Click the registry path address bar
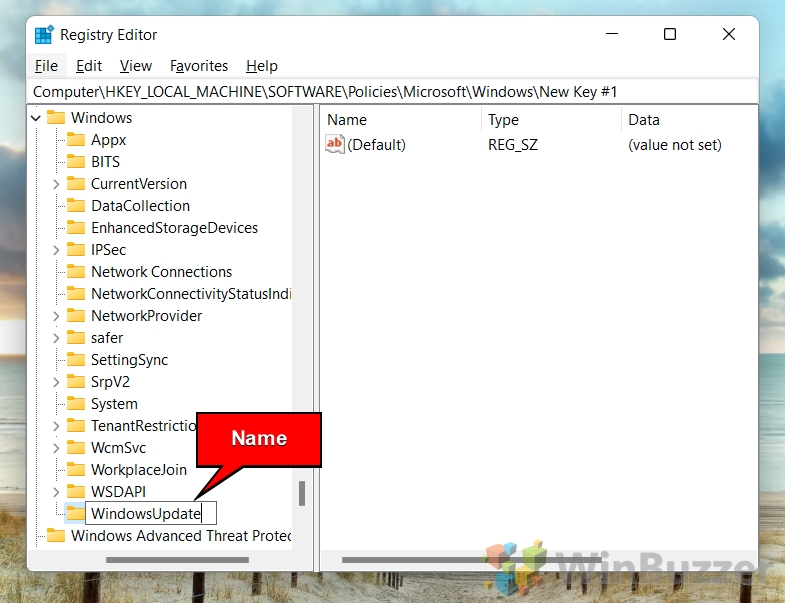The height and width of the screenshot is (603, 785). point(392,92)
